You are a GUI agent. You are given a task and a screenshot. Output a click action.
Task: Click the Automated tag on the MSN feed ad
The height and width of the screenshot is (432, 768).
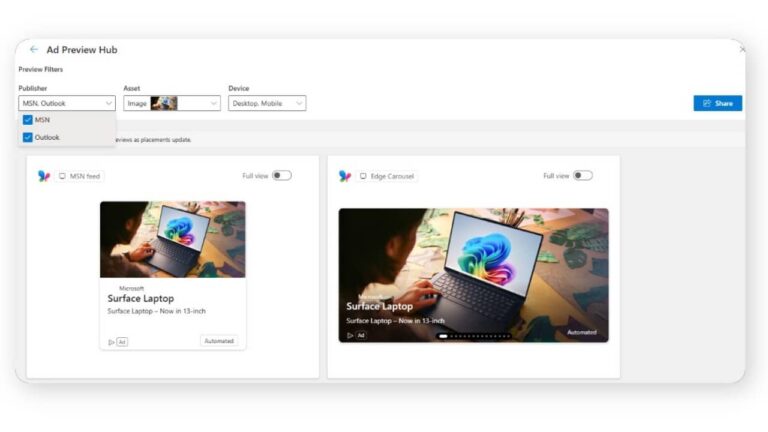click(219, 341)
